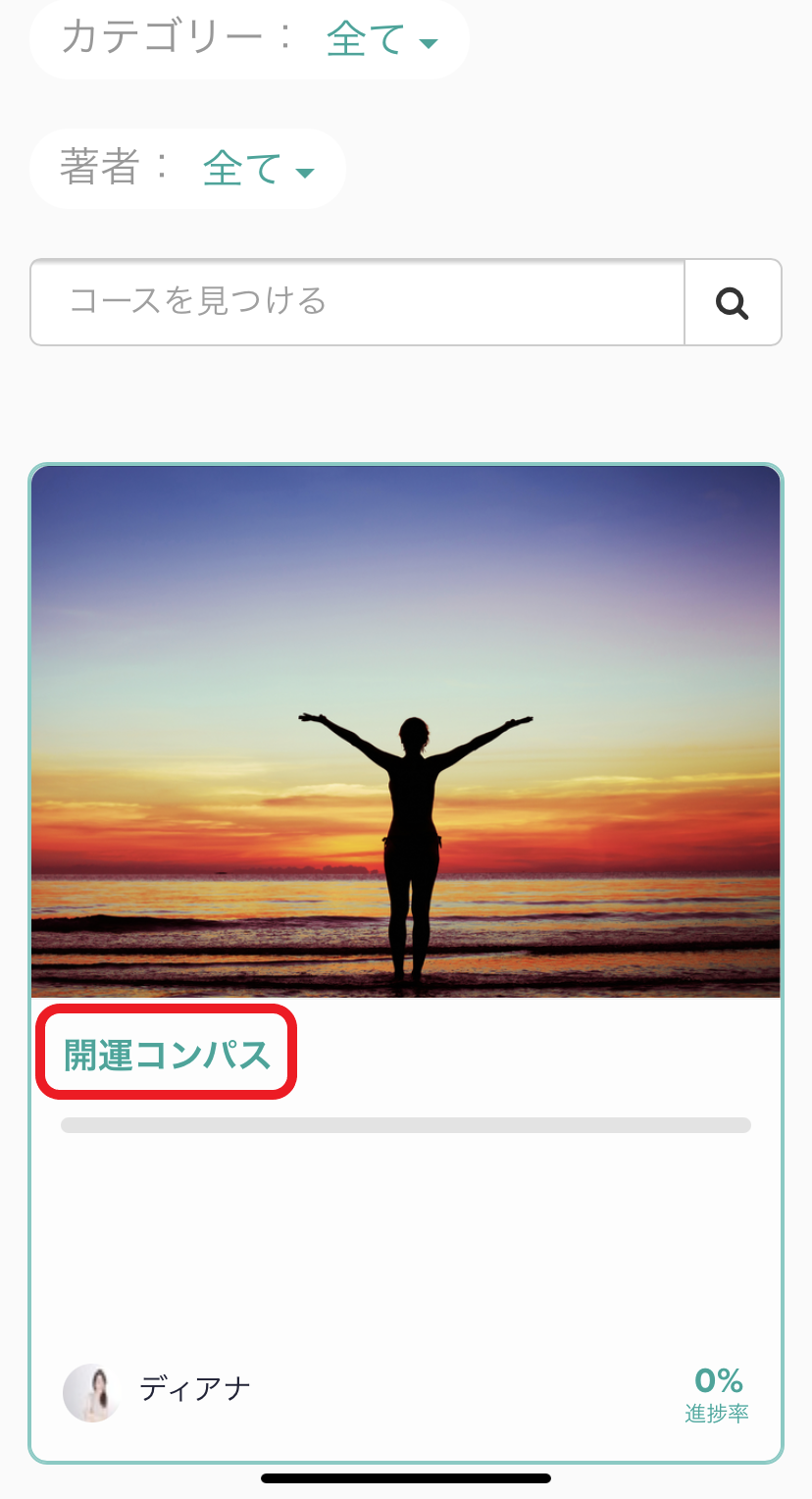Open the 著者 filter dropdown
812x1499 pixels.
click(187, 169)
